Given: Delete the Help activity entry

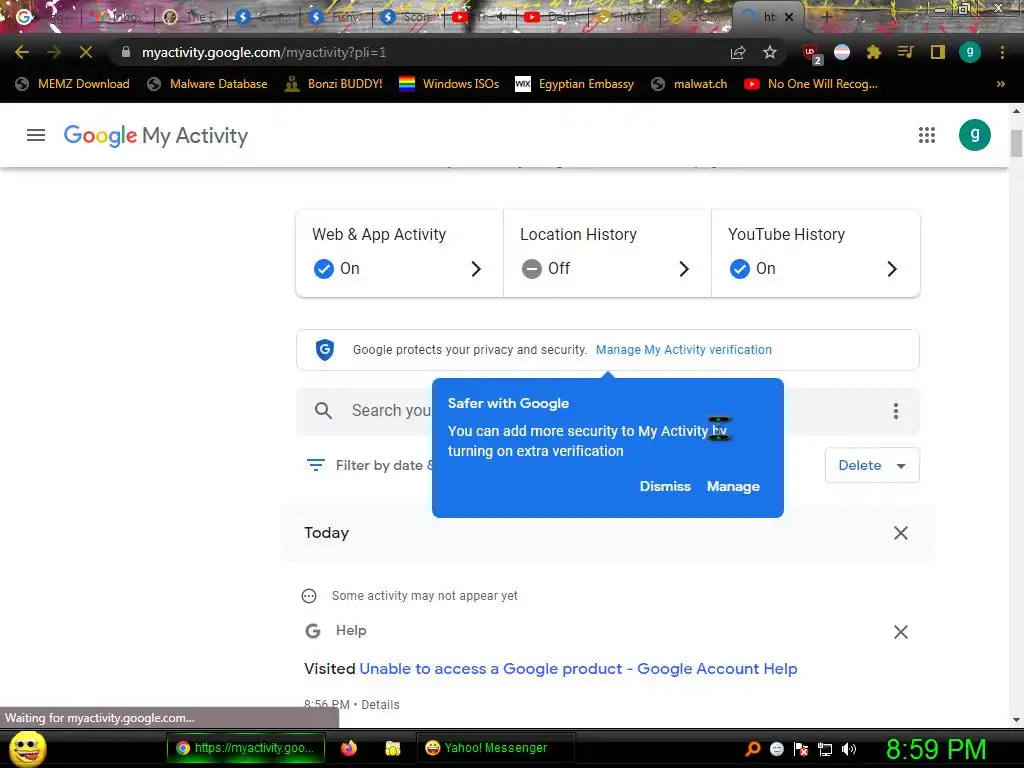Looking at the screenshot, I should [x=901, y=632].
